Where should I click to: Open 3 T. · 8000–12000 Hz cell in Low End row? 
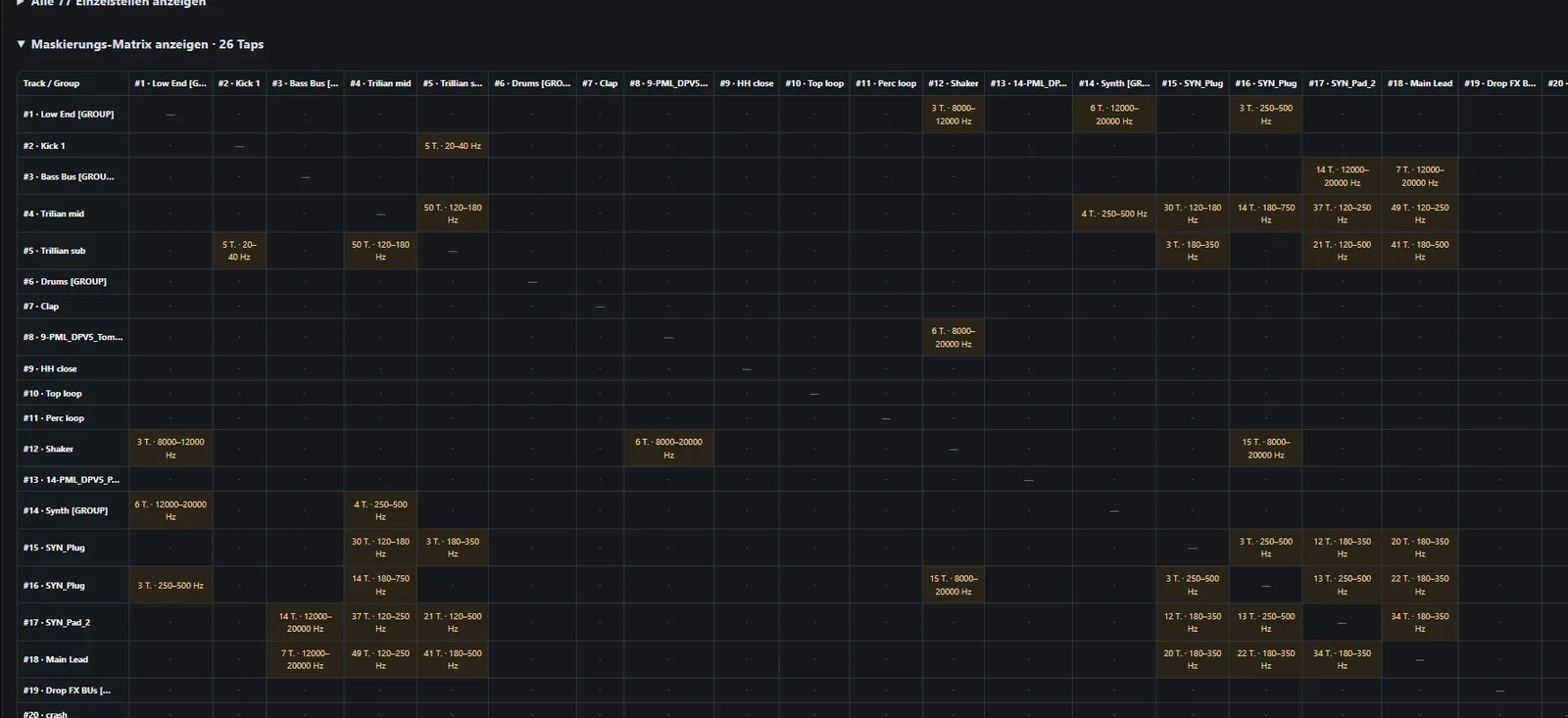(x=954, y=115)
